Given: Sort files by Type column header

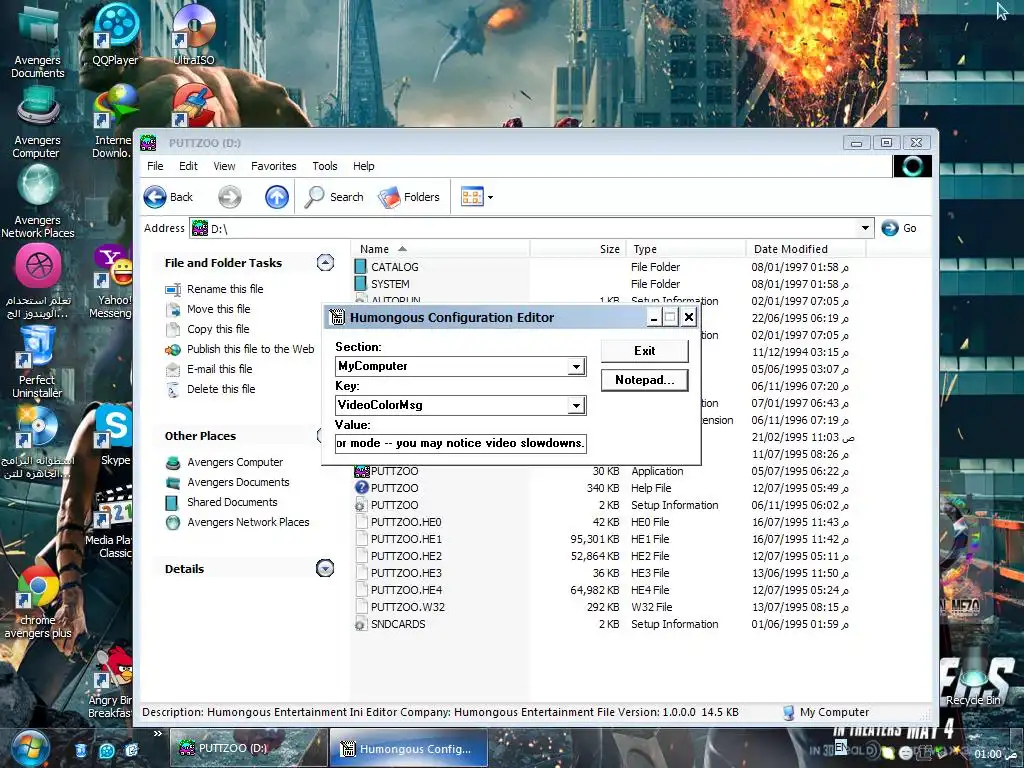Looking at the screenshot, I should pyautogui.click(x=686, y=249).
